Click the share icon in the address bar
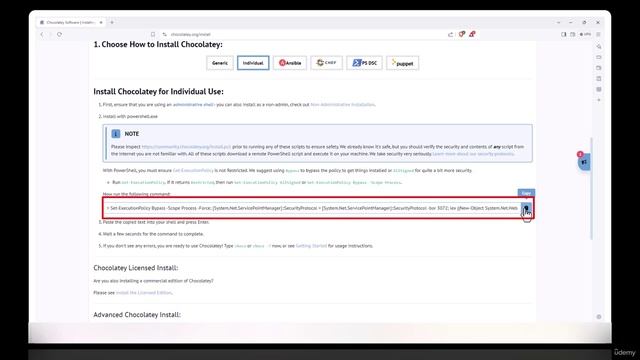Screen dimensions: 640x360 point(451,34)
